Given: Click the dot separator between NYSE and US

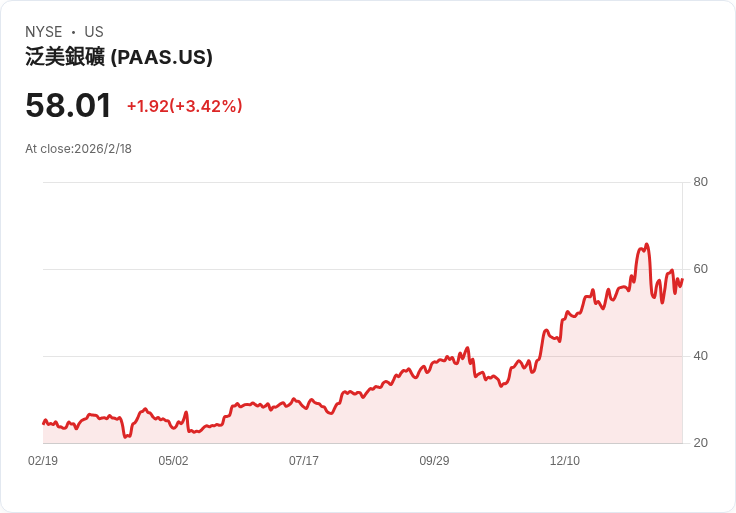Looking at the screenshot, I should [x=73, y=32].
